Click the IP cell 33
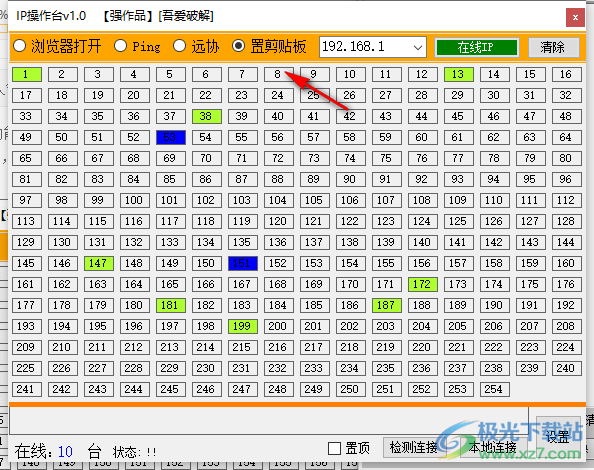594x470 pixels. tap(27, 116)
